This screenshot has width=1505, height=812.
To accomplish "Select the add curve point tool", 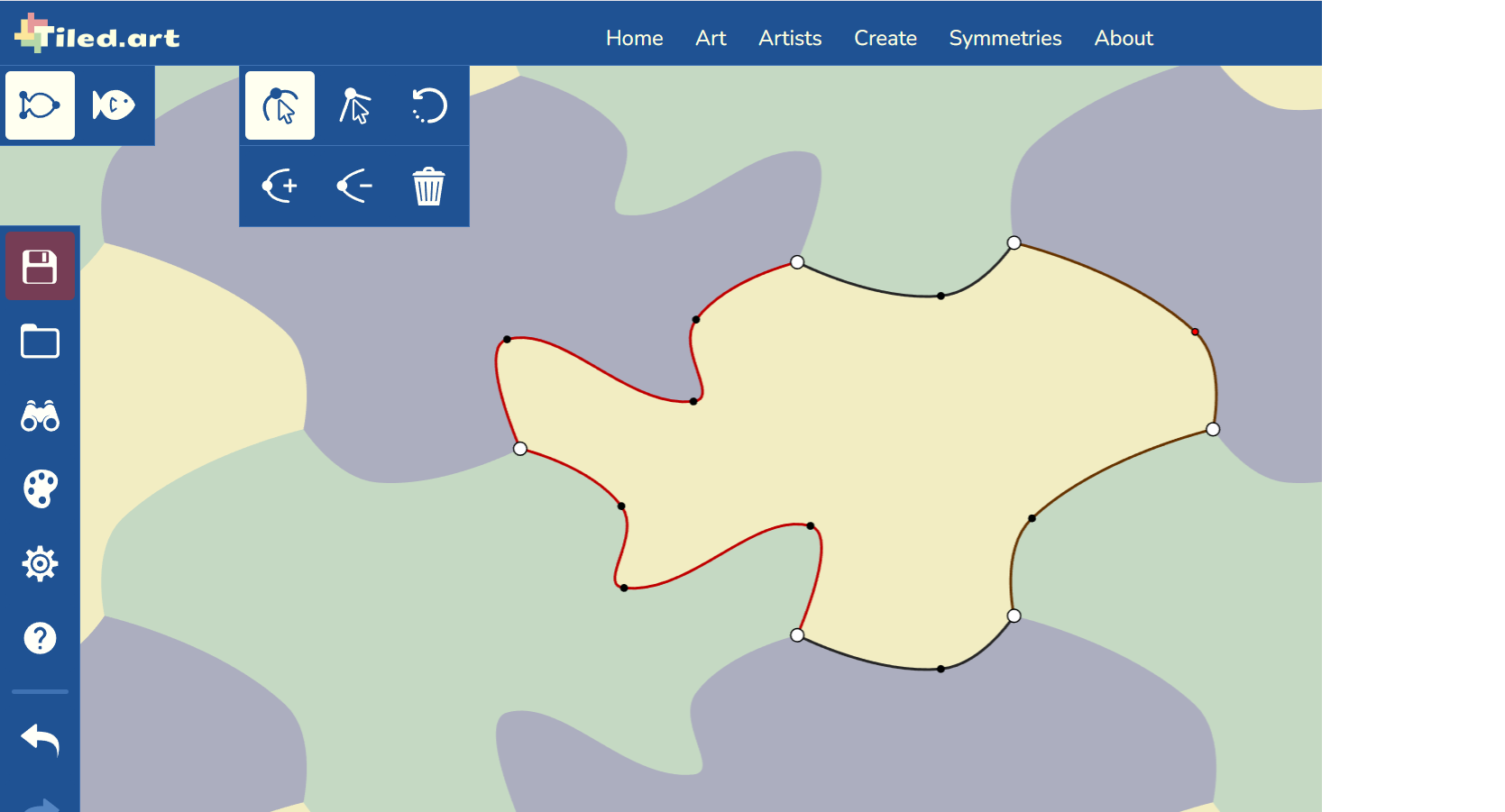I will (x=280, y=186).
